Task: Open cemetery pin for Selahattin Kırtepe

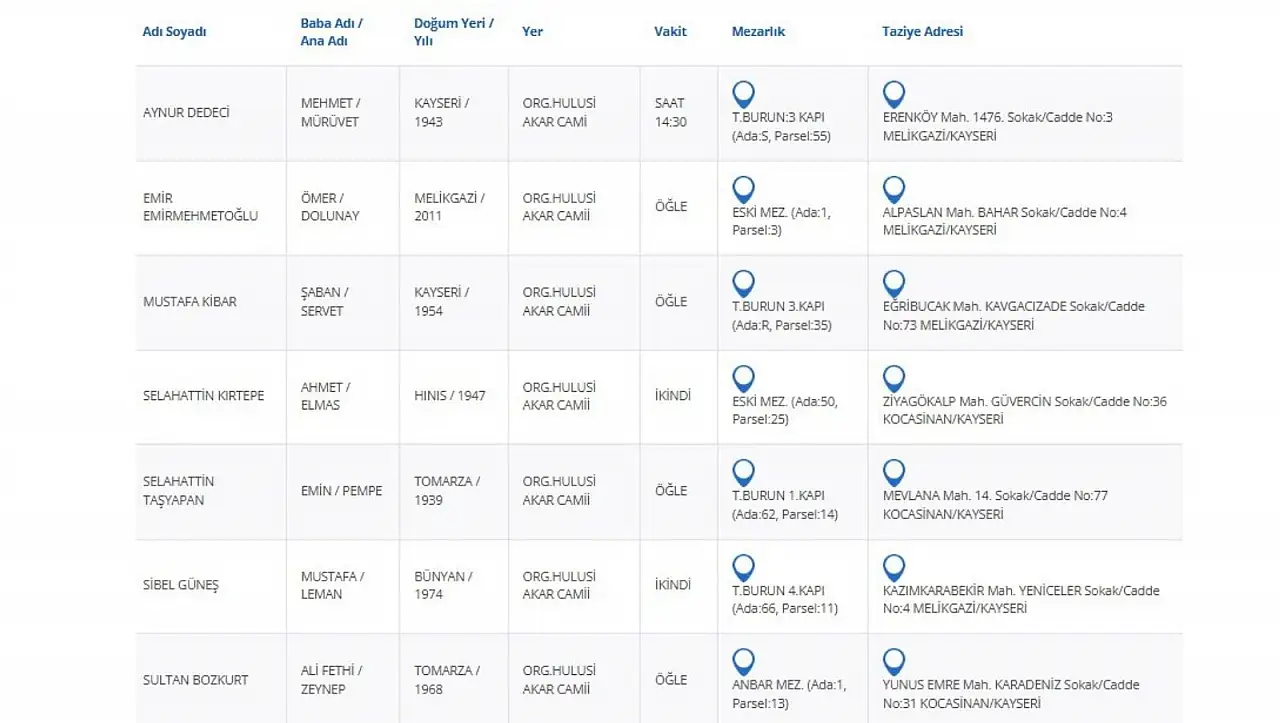Action: tap(743, 379)
